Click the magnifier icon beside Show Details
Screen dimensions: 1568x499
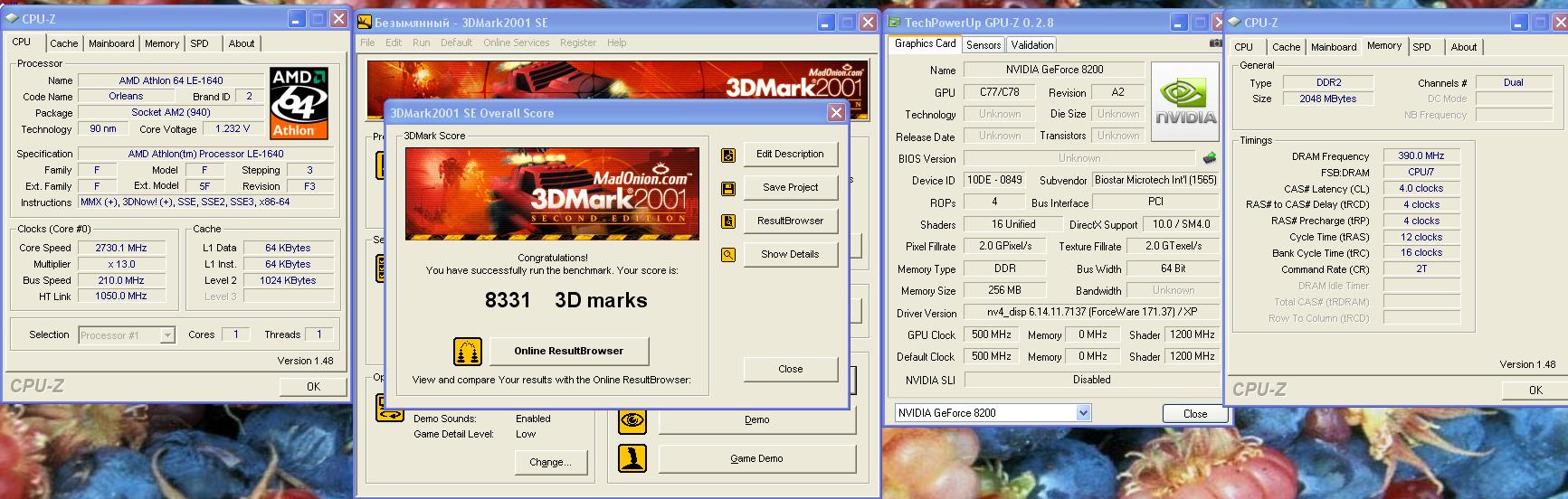[728, 255]
